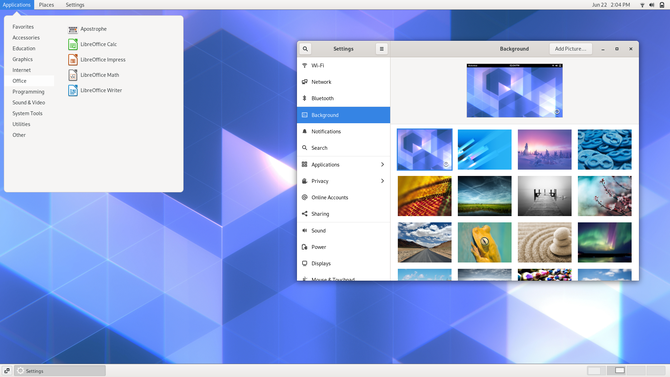
Task: Open the Settings hamburger menu
Action: [x=382, y=49]
